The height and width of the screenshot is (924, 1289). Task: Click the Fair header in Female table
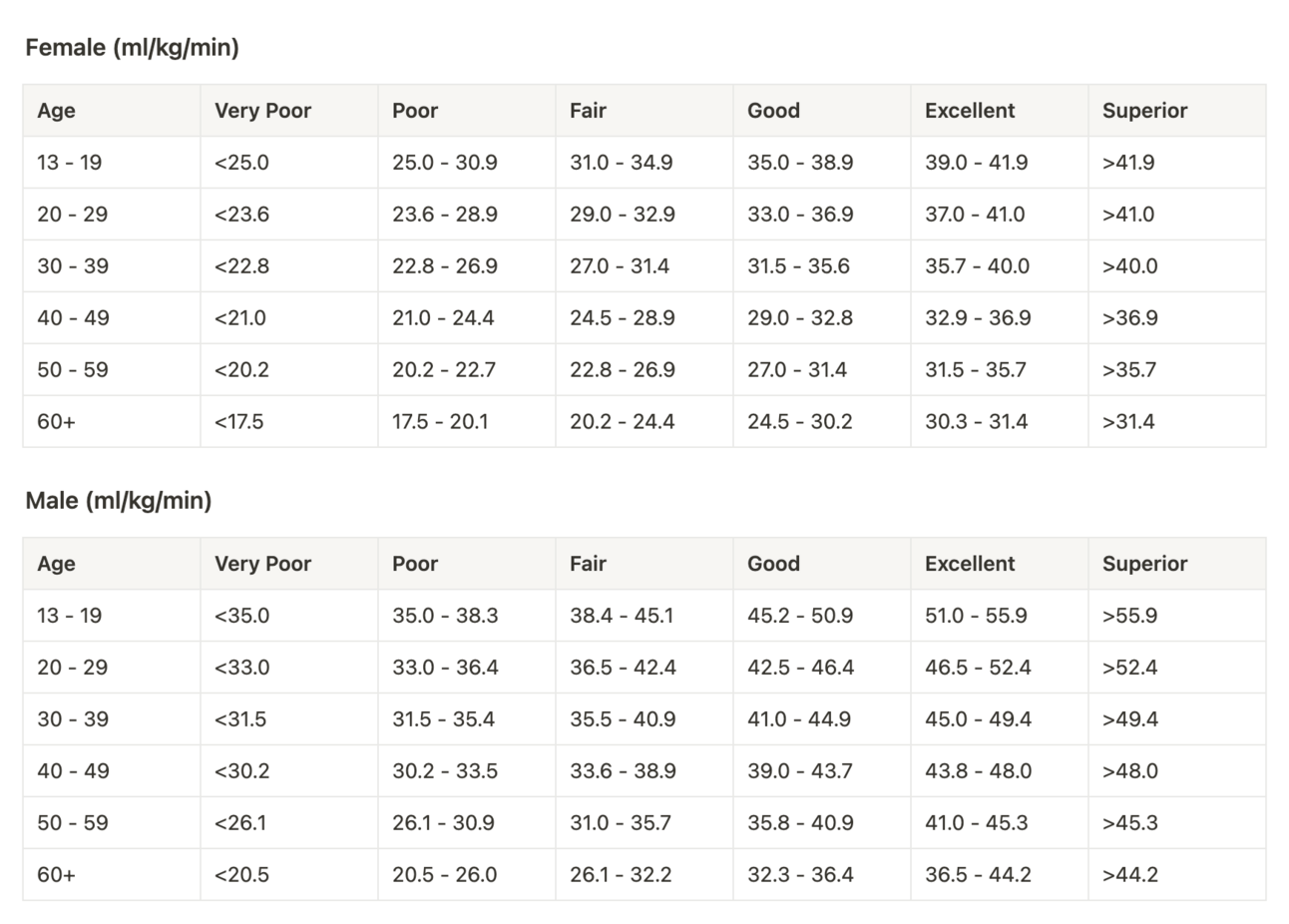(x=588, y=111)
